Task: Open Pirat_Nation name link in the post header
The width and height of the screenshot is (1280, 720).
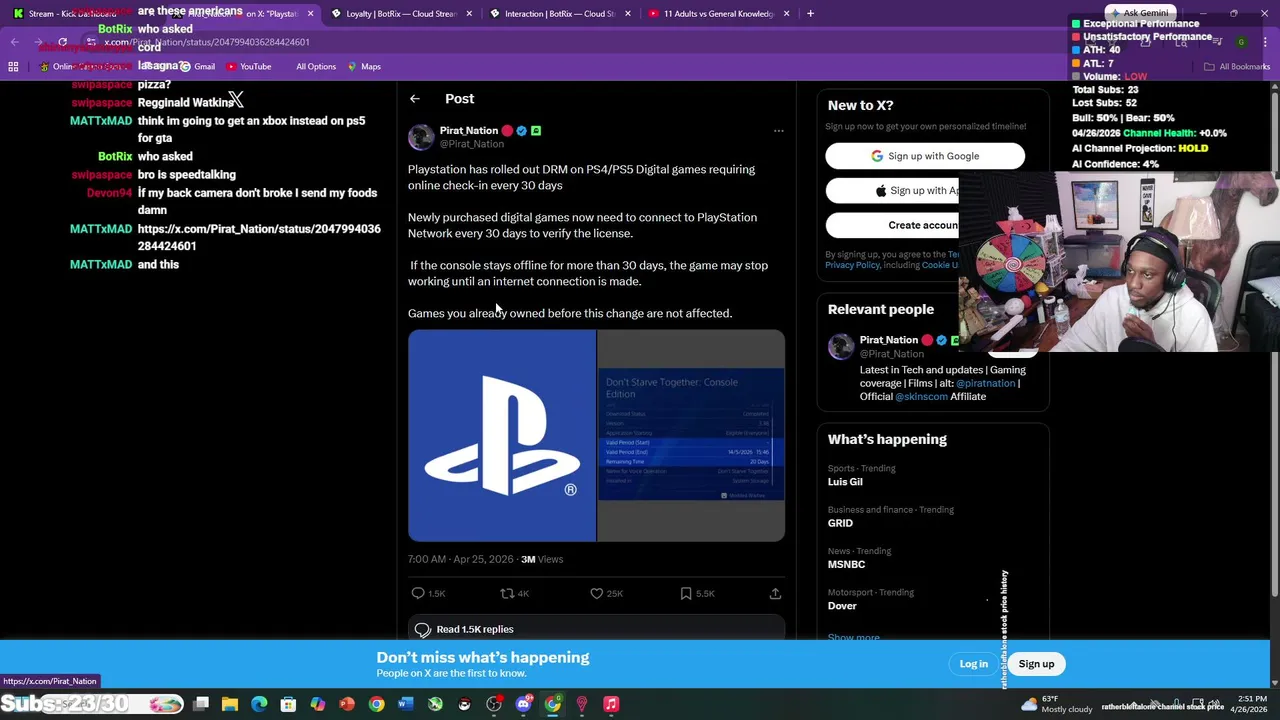Action: point(469,131)
